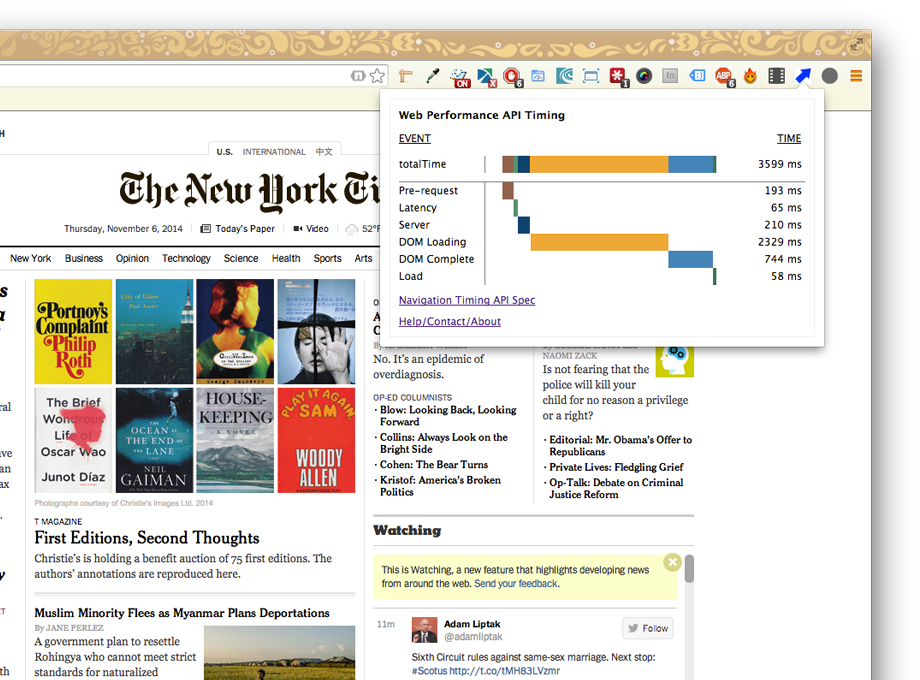
Task: Click the Watching feed scrollbar thumb
Action: pos(689,569)
